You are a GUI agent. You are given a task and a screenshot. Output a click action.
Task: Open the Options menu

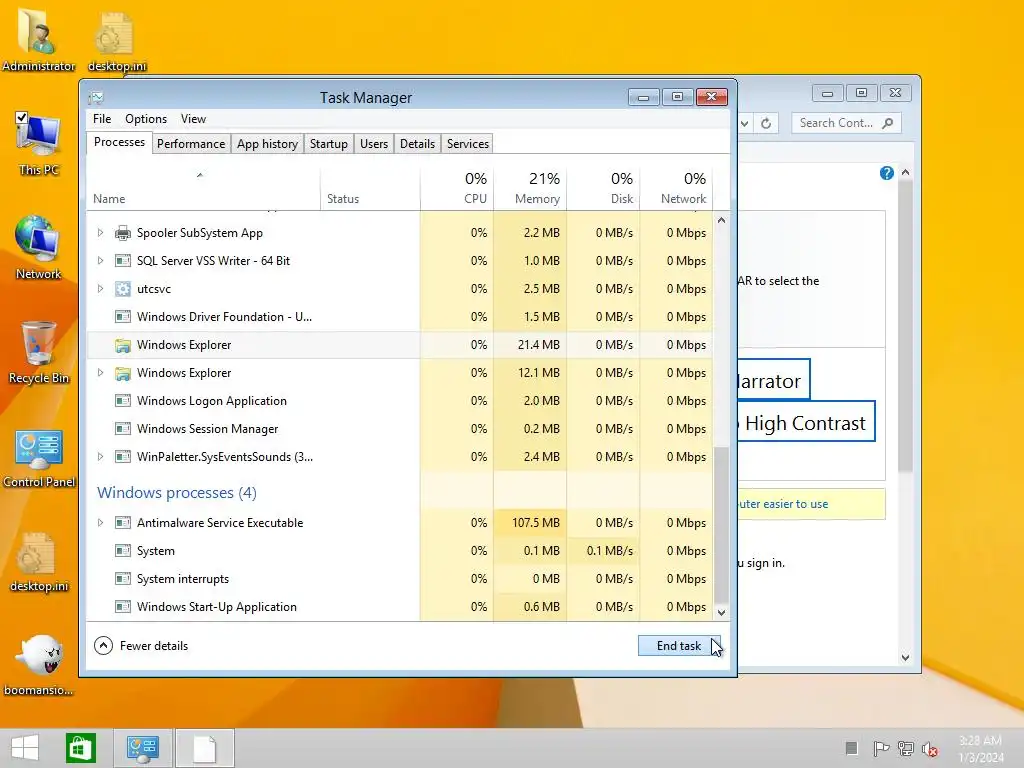pyautogui.click(x=146, y=119)
